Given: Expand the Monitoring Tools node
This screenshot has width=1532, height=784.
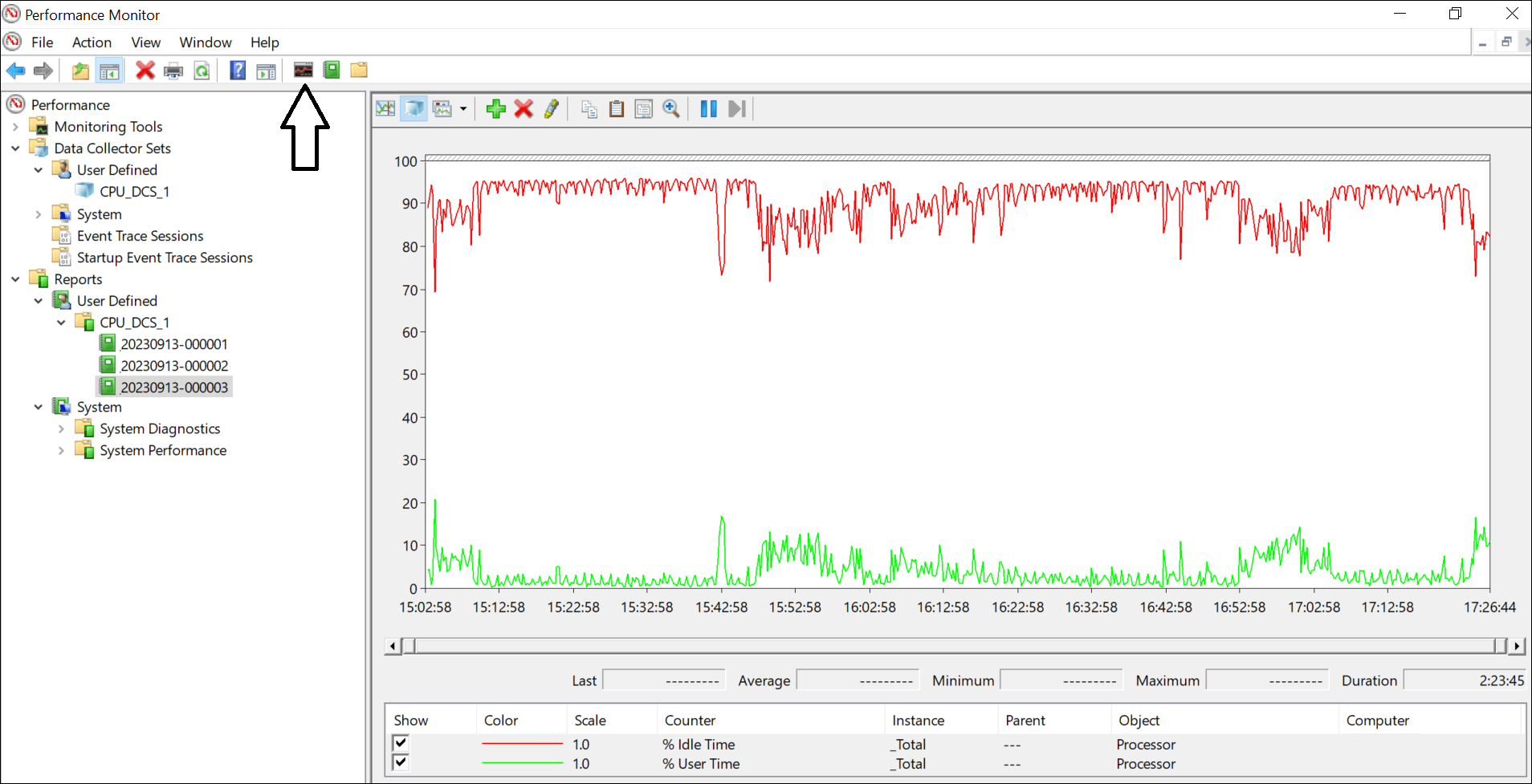Looking at the screenshot, I should point(16,126).
